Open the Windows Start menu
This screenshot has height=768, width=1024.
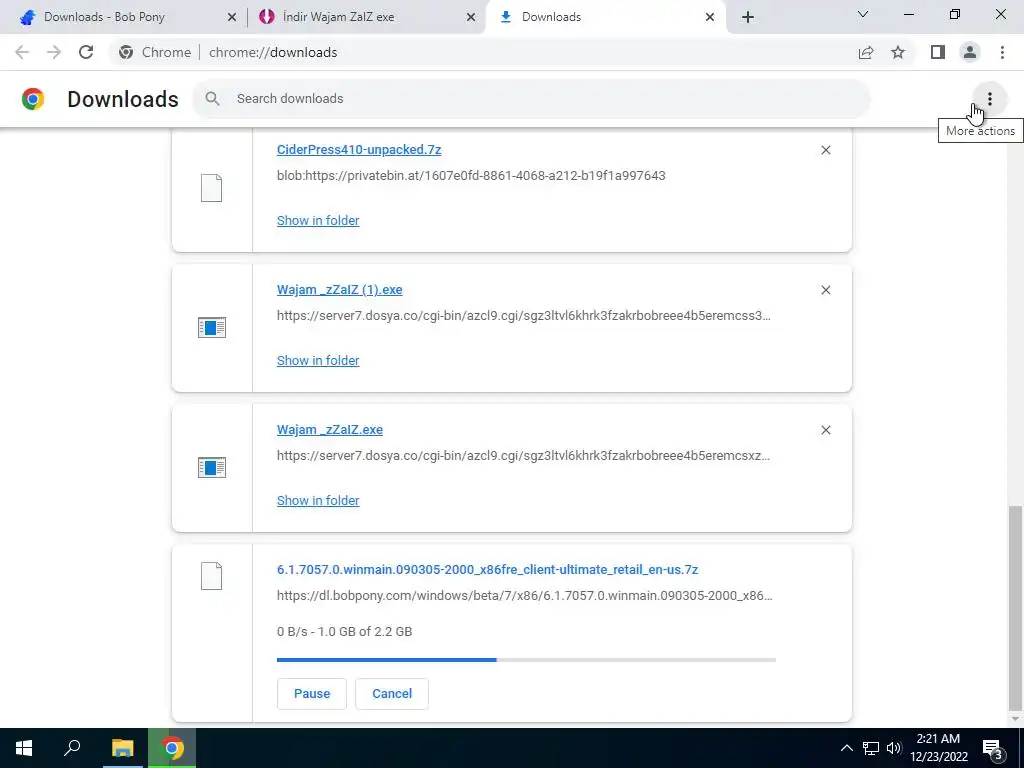click(x=24, y=748)
